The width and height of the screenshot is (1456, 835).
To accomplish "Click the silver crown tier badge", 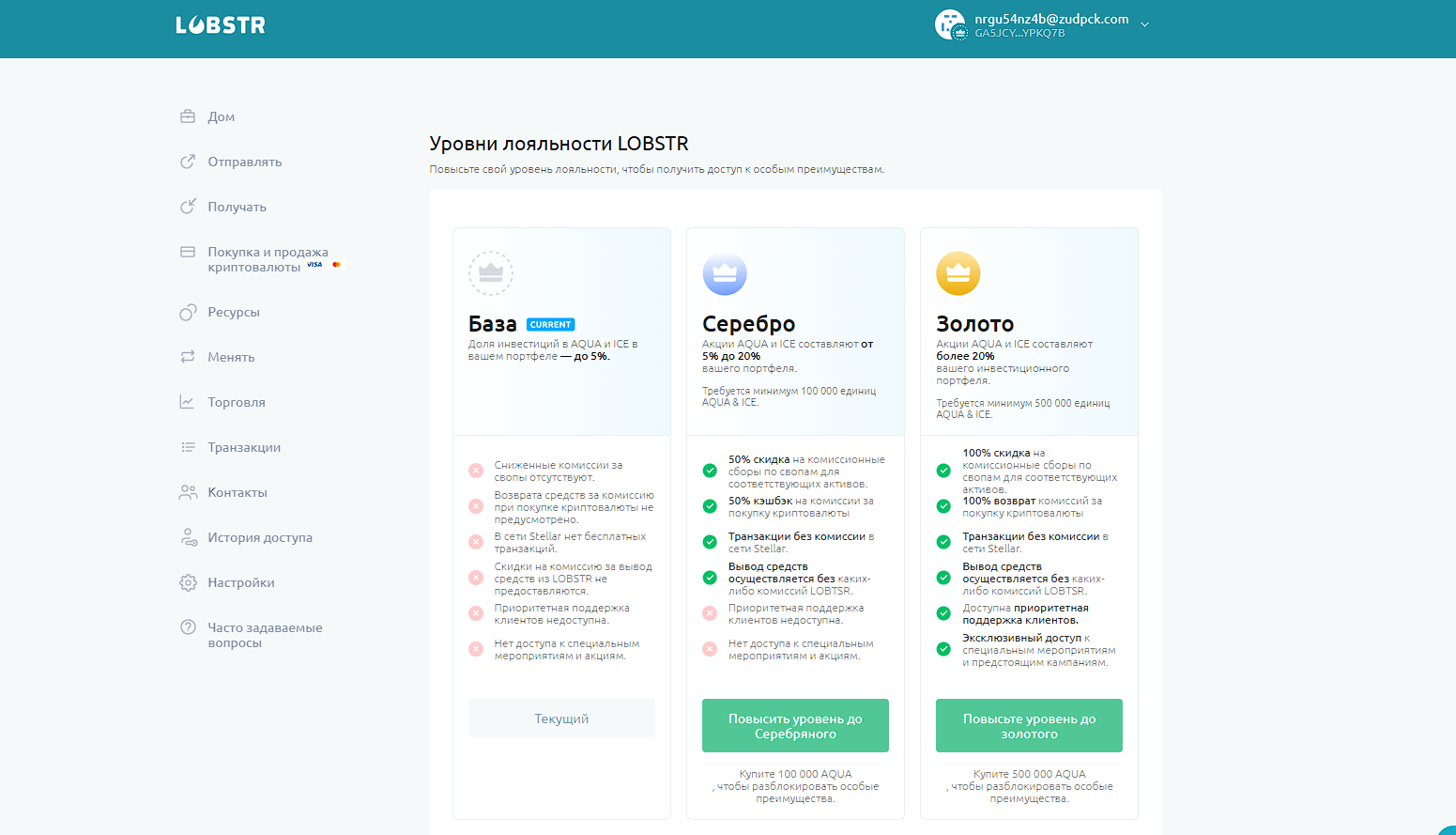I will tap(724, 273).
